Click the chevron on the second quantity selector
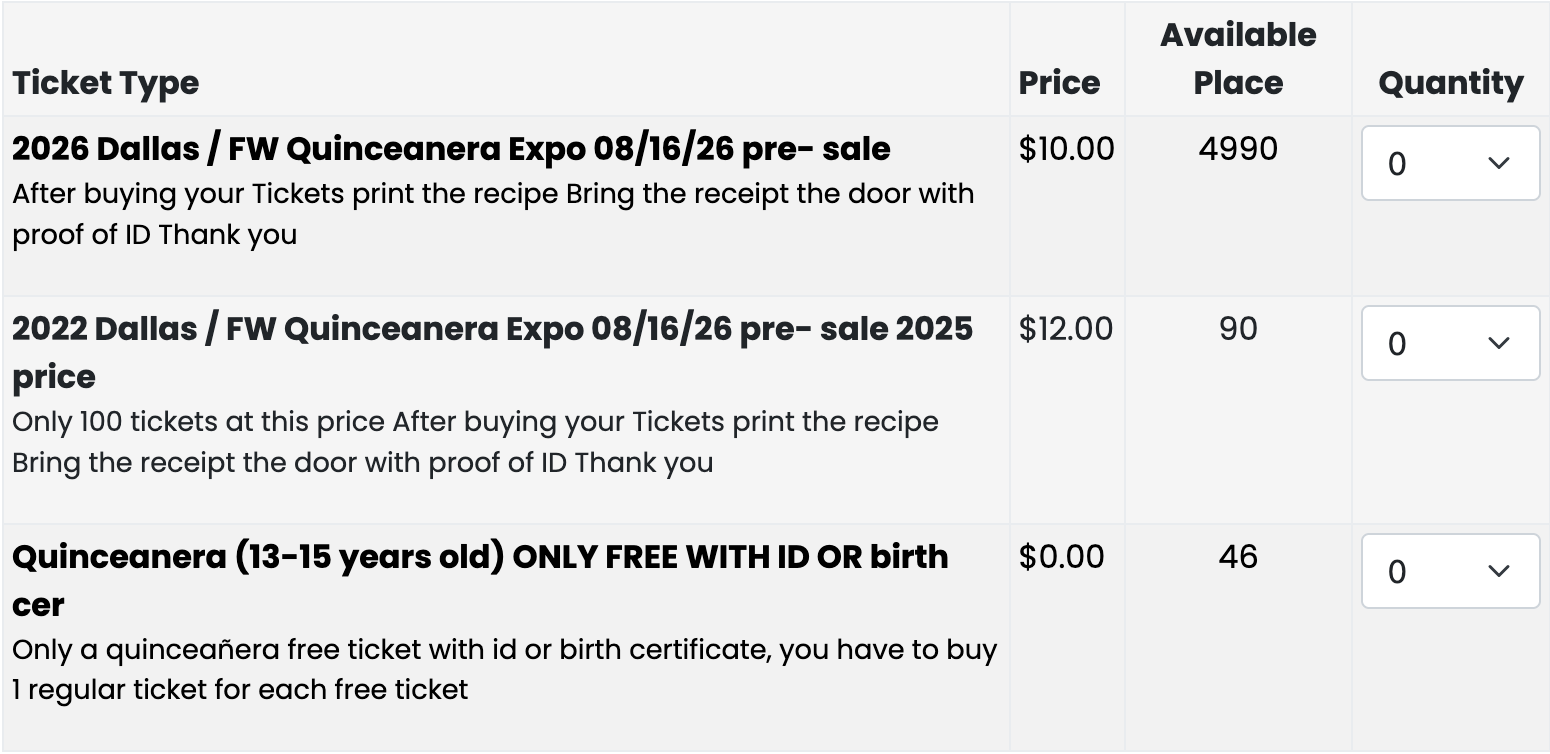The width and height of the screenshot is (1550, 754). coord(1498,343)
